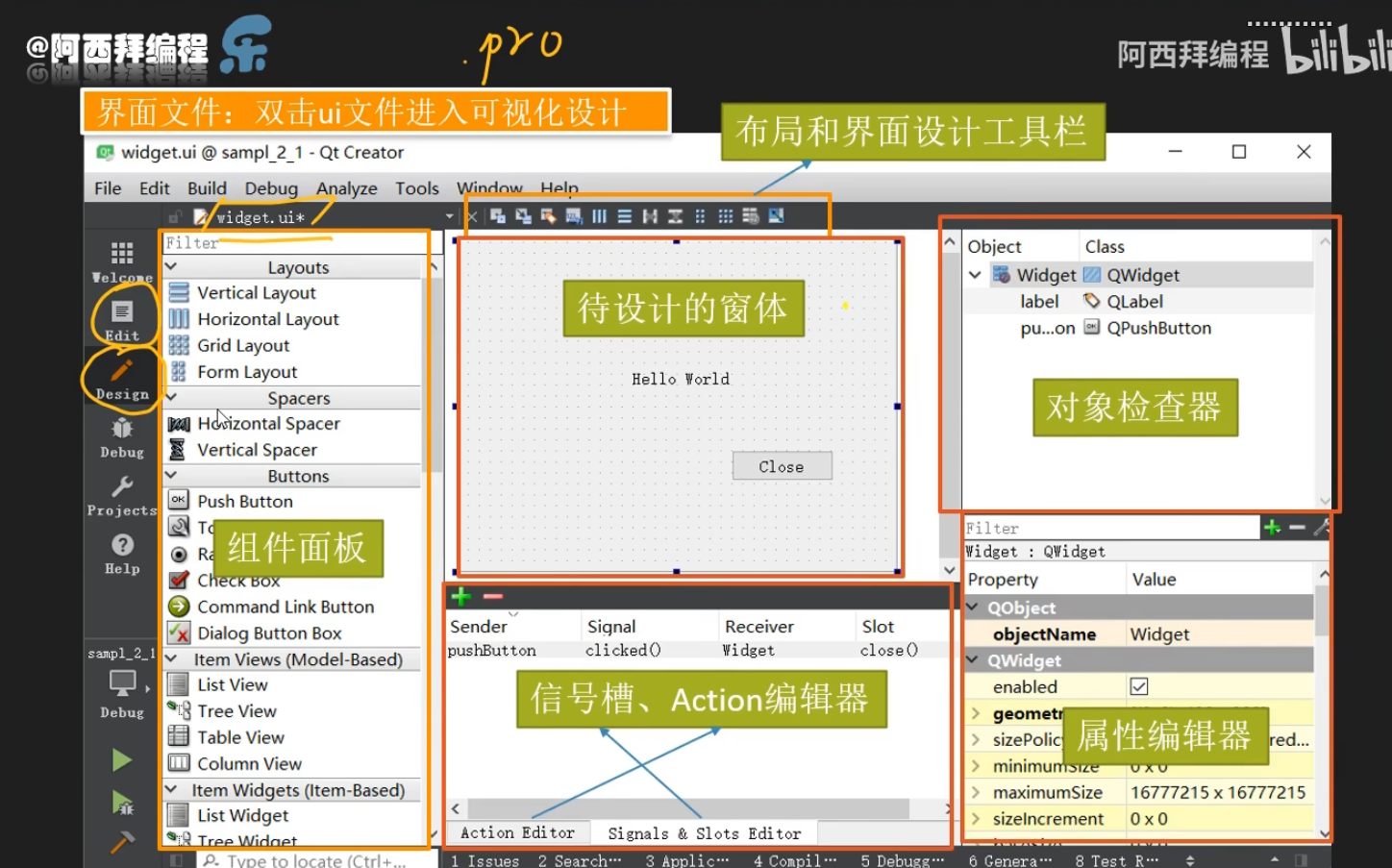
Task: Expand the maximumSize property row
Action: (976, 792)
